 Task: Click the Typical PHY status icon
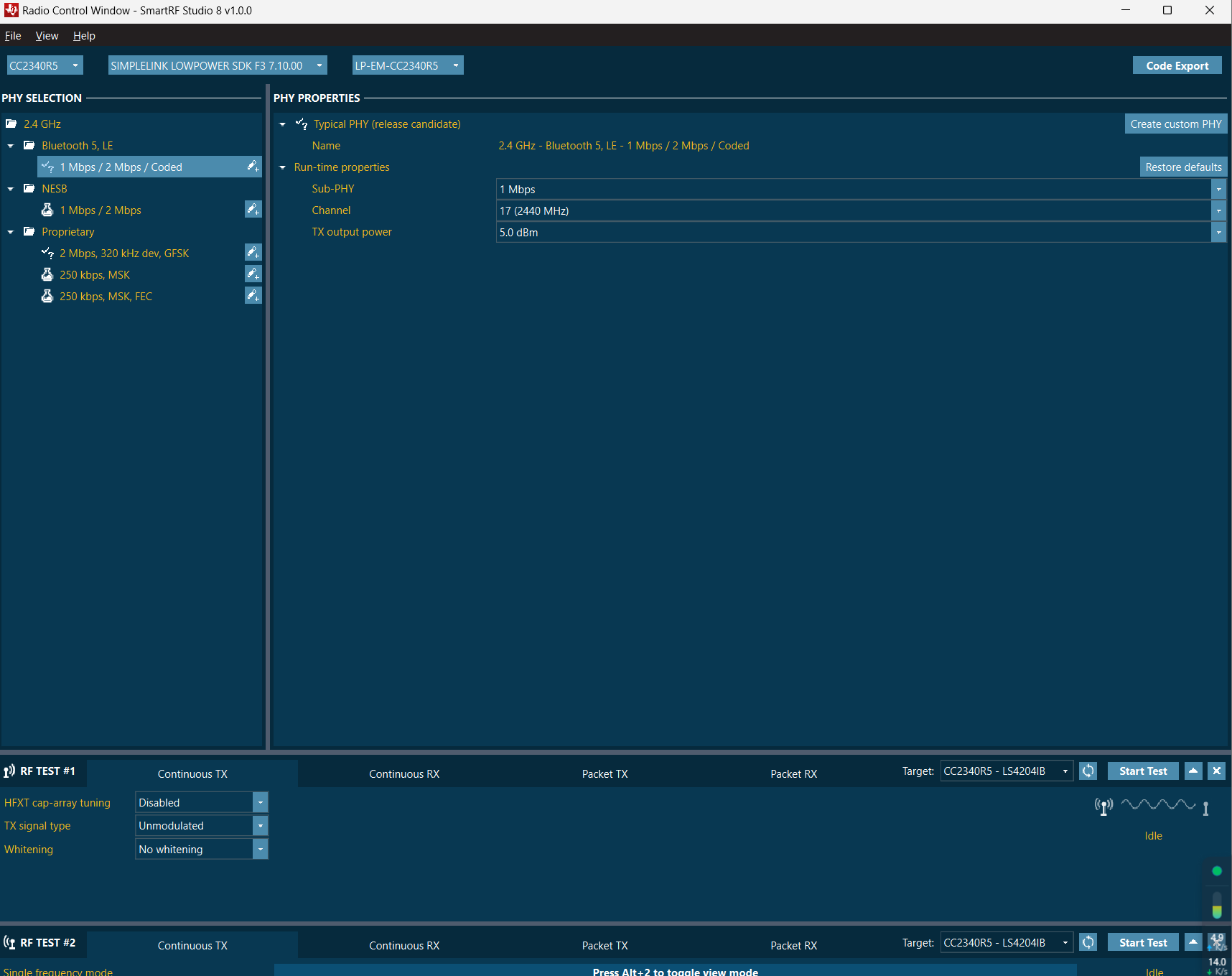pyautogui.click(x=302, y=124)
